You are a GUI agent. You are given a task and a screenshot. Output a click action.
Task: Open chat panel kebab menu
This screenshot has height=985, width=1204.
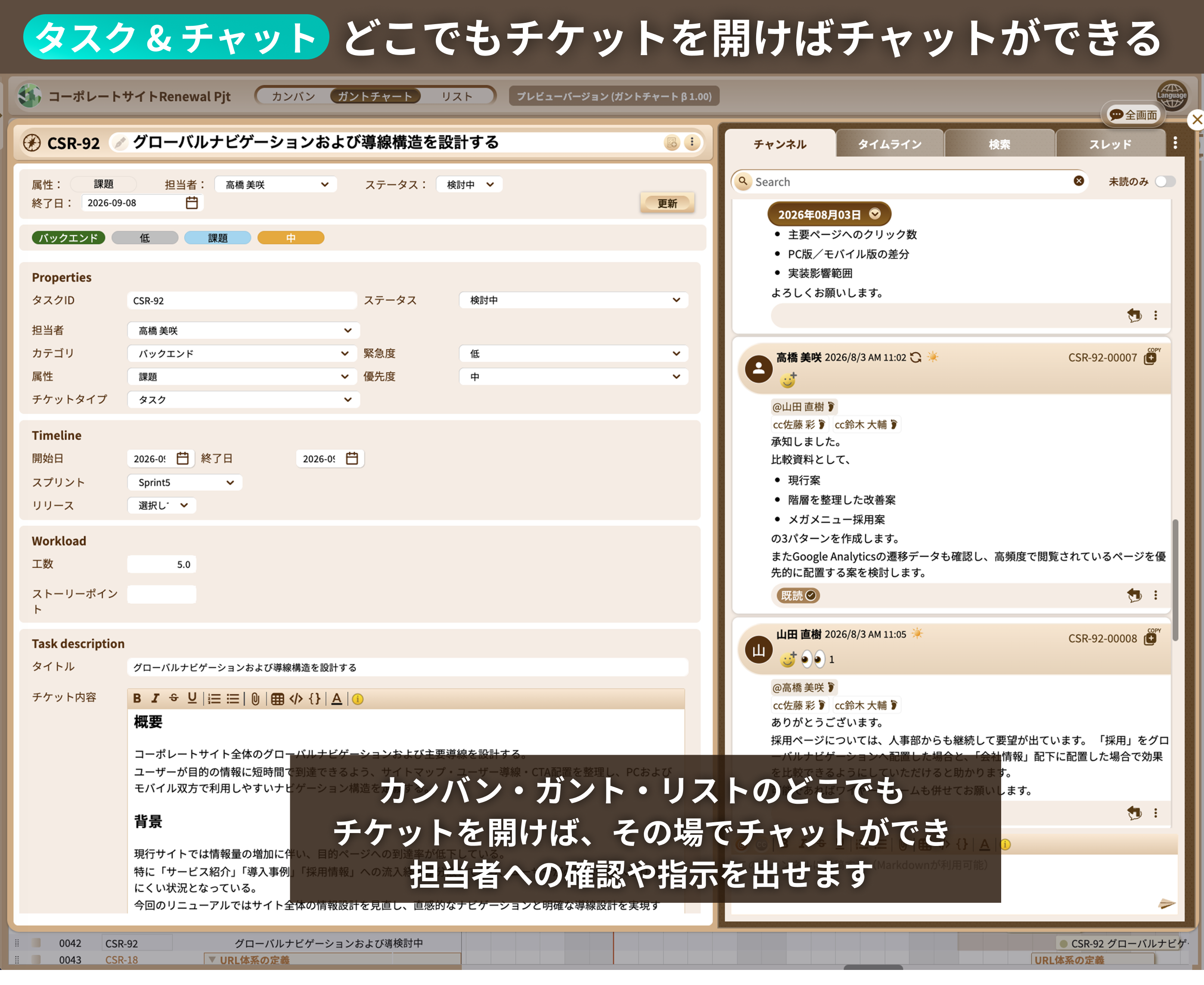tap(1175, 143)
